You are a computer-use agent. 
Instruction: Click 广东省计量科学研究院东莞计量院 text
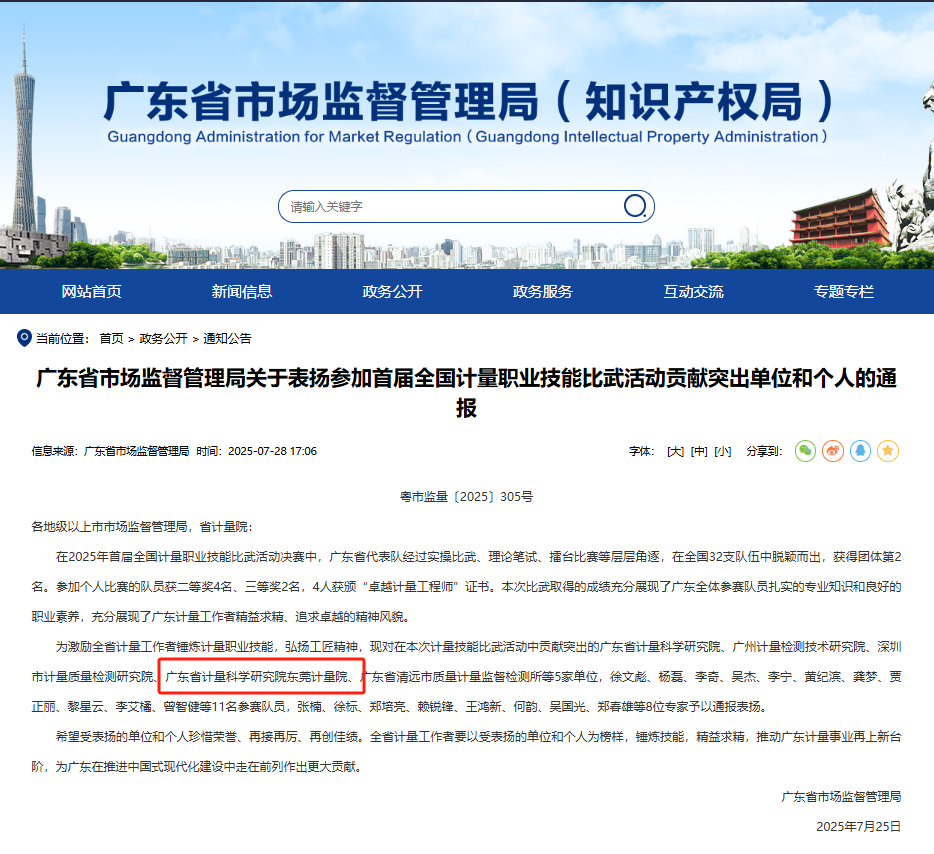tap(257, 677)
